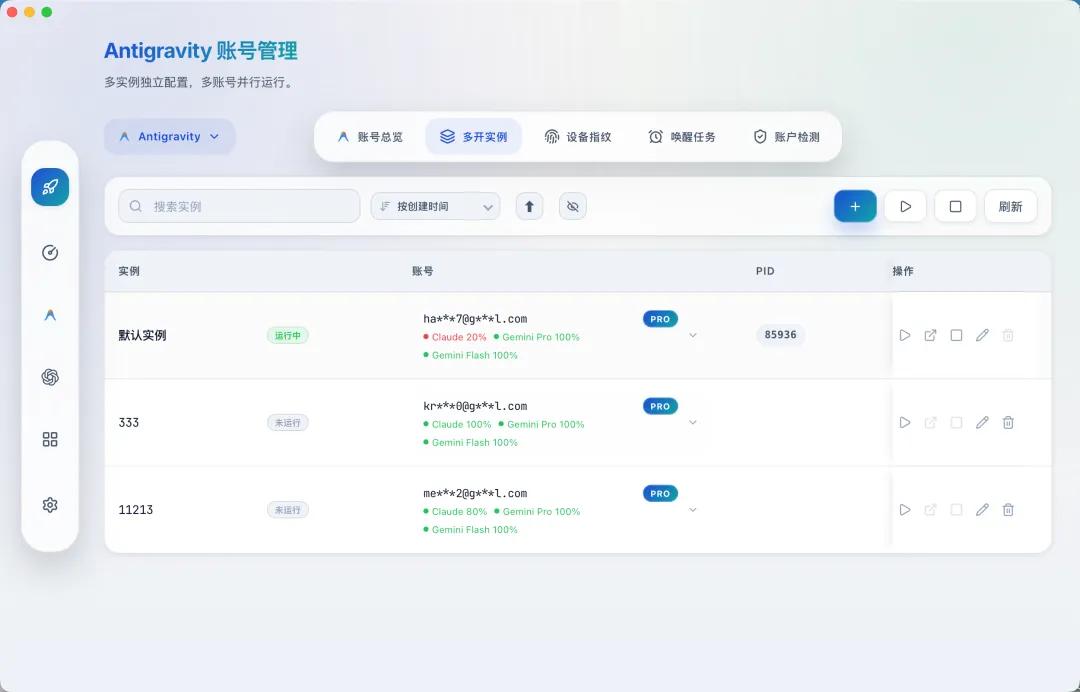Screen dimensions: 1080x692
Task: Click the 333 instance name
Action: click(x=129, y=423)
